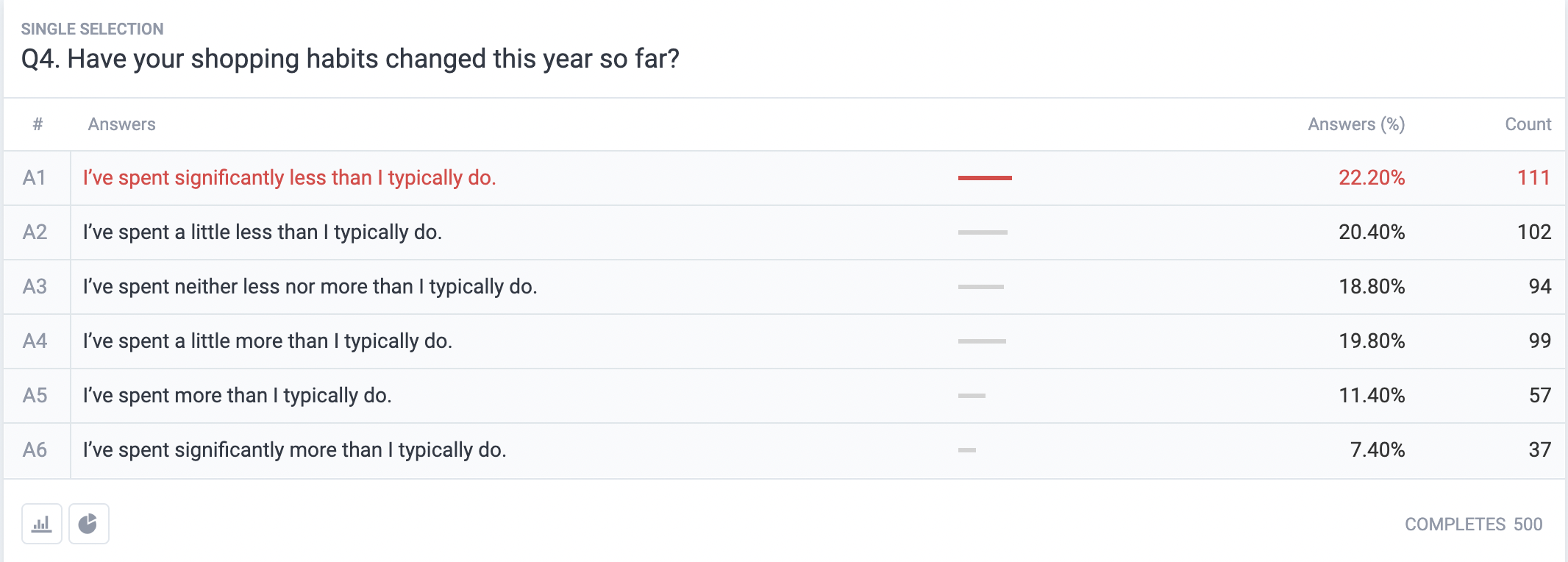Select answer row A1 significantly less
The image size is (1568, 562).
784,178
